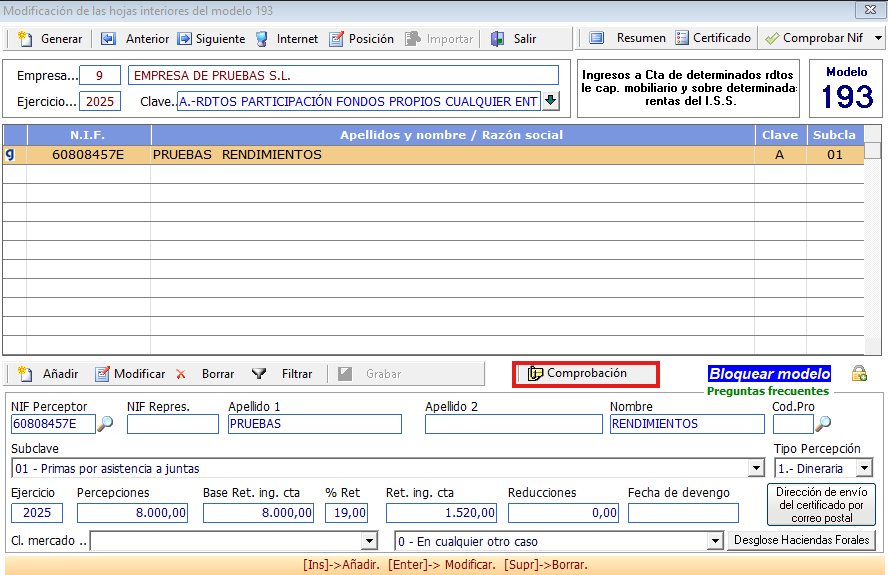The image size is (888, 575).
Task: Click the padlock icon beside Bloquear modelo
Action: [859, 373]
